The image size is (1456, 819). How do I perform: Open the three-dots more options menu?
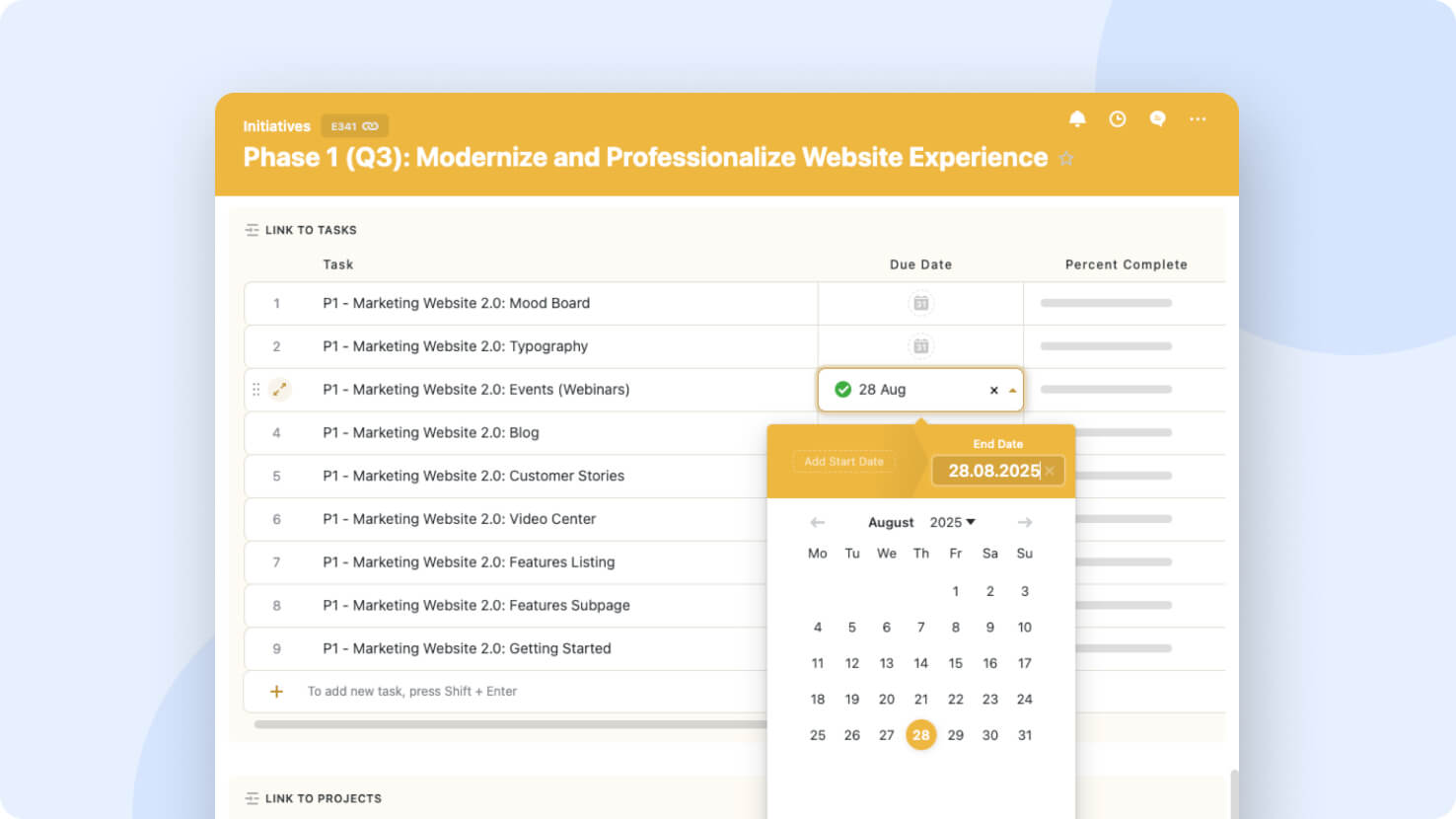pos(1198,118)
